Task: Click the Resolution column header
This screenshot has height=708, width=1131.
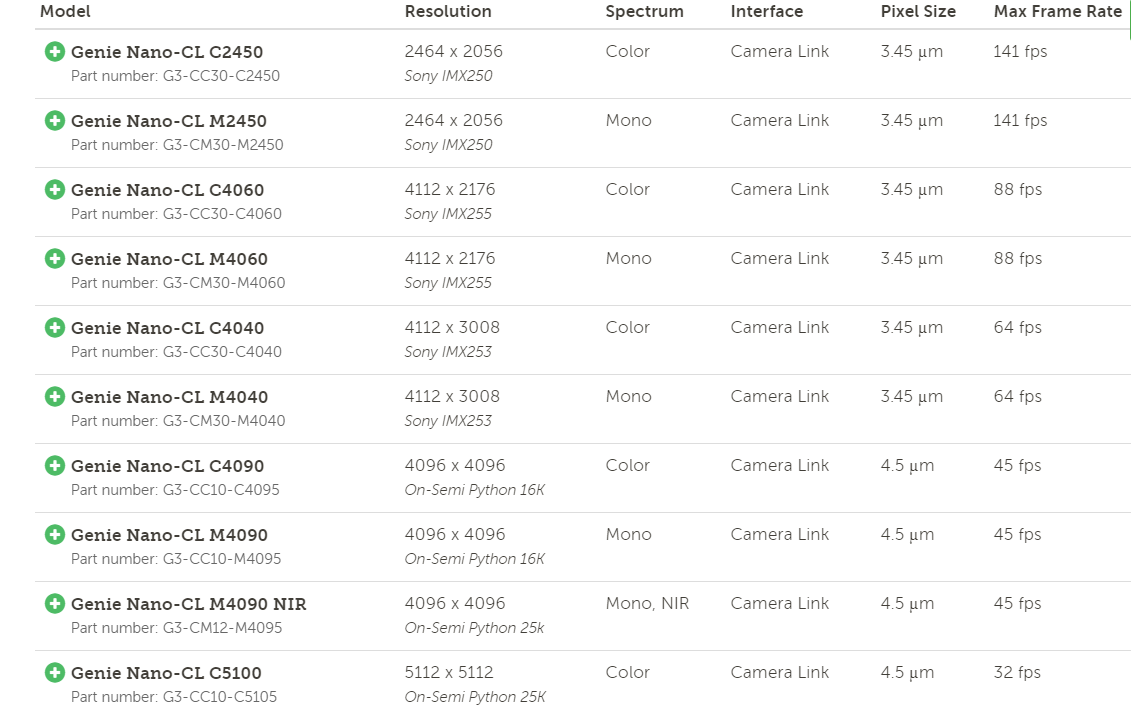Action: (448, 12)
